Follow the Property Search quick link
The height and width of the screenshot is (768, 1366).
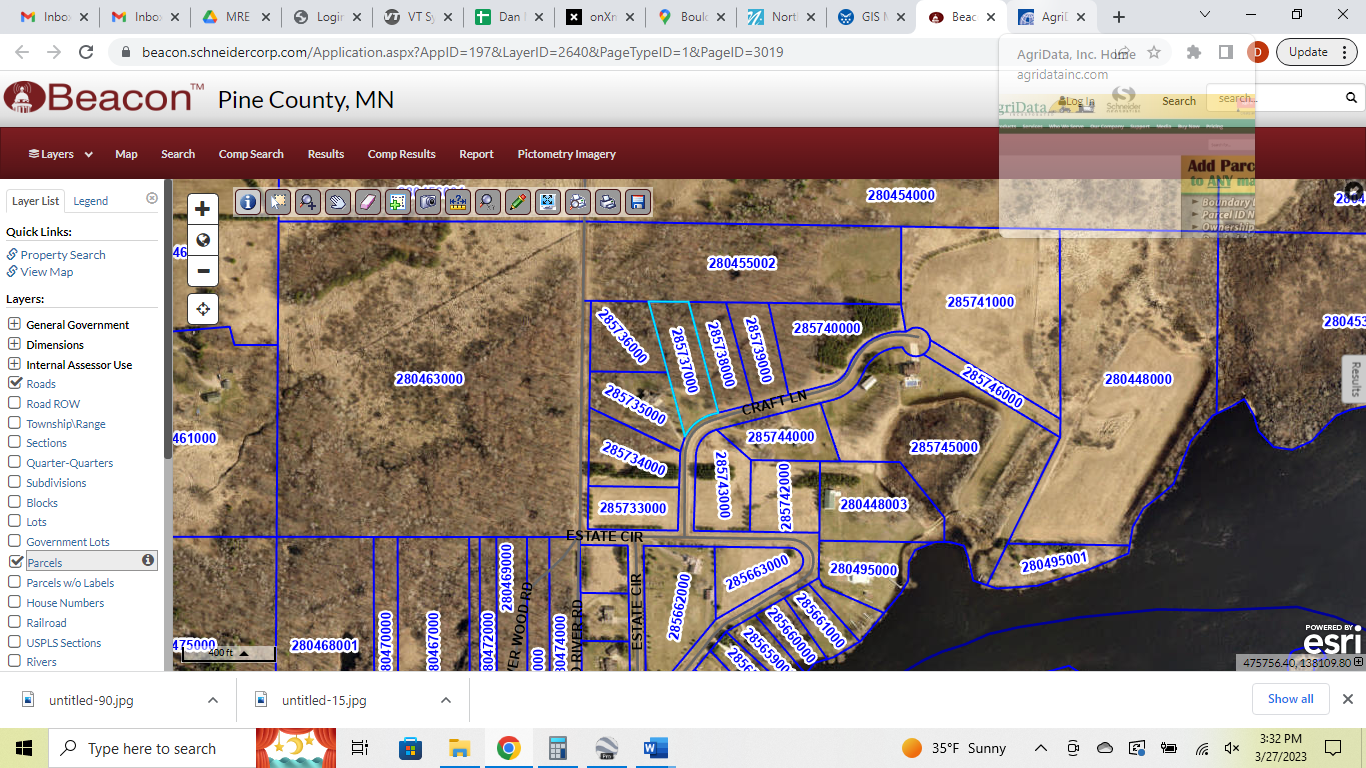[x=62, y=255]
